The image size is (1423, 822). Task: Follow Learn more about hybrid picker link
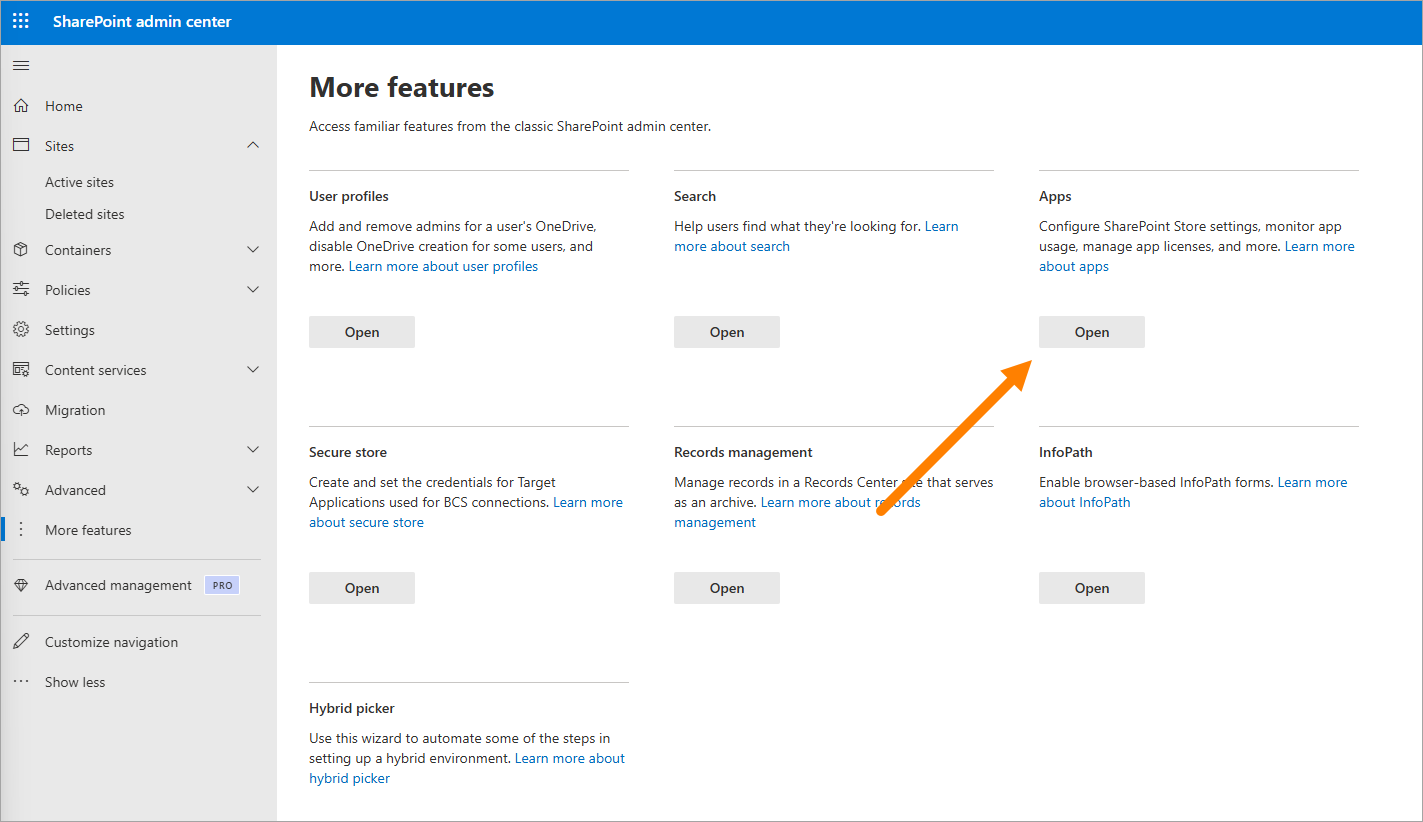[x=349, y=778]
